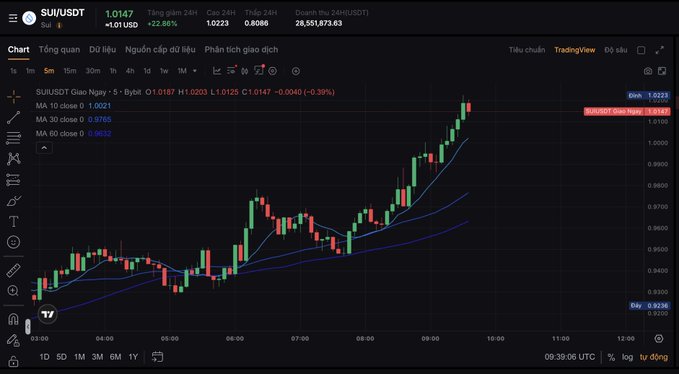The image size is (679, 374).
Task: Click the Sui coin logo
Action: [29, 18]
